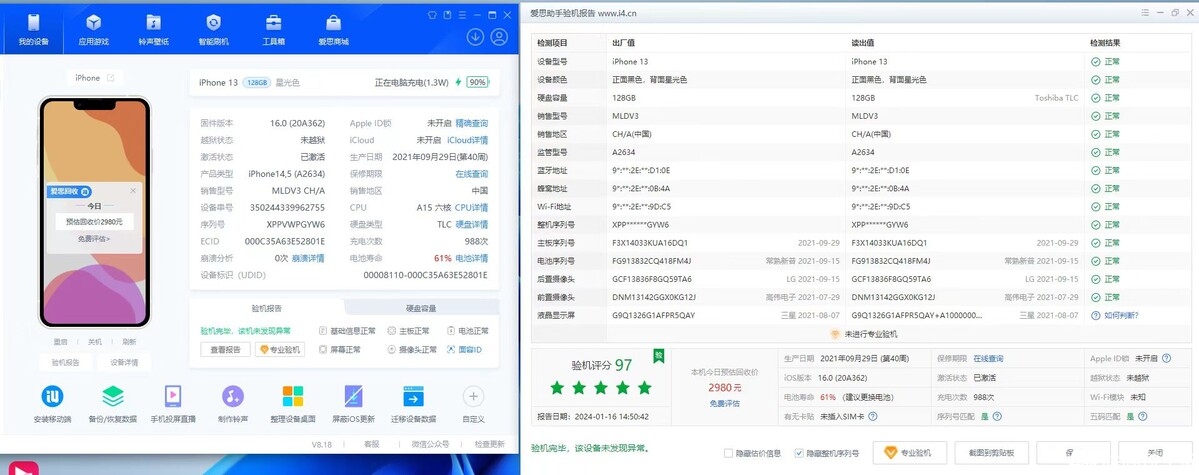Click the 关机 shutdown link
The height and width of the screenshot is (475, 1199).
95,342
